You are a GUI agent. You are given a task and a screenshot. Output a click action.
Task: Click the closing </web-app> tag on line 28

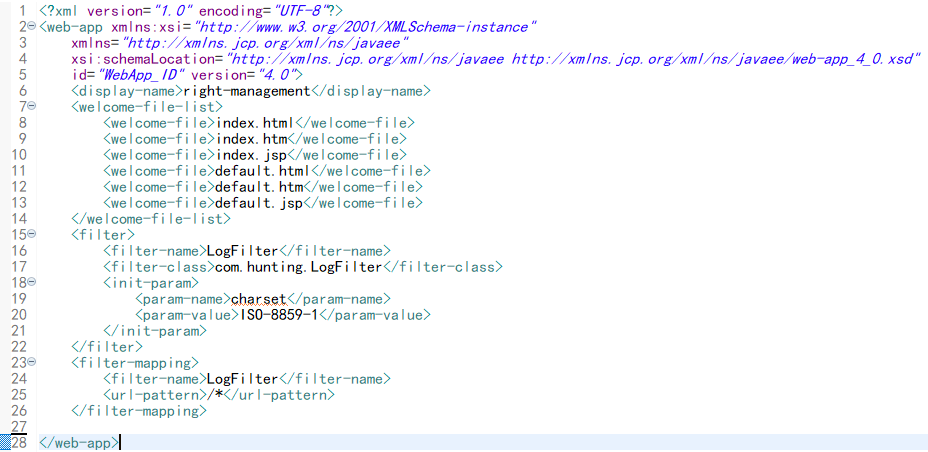(x=79, y=442)
